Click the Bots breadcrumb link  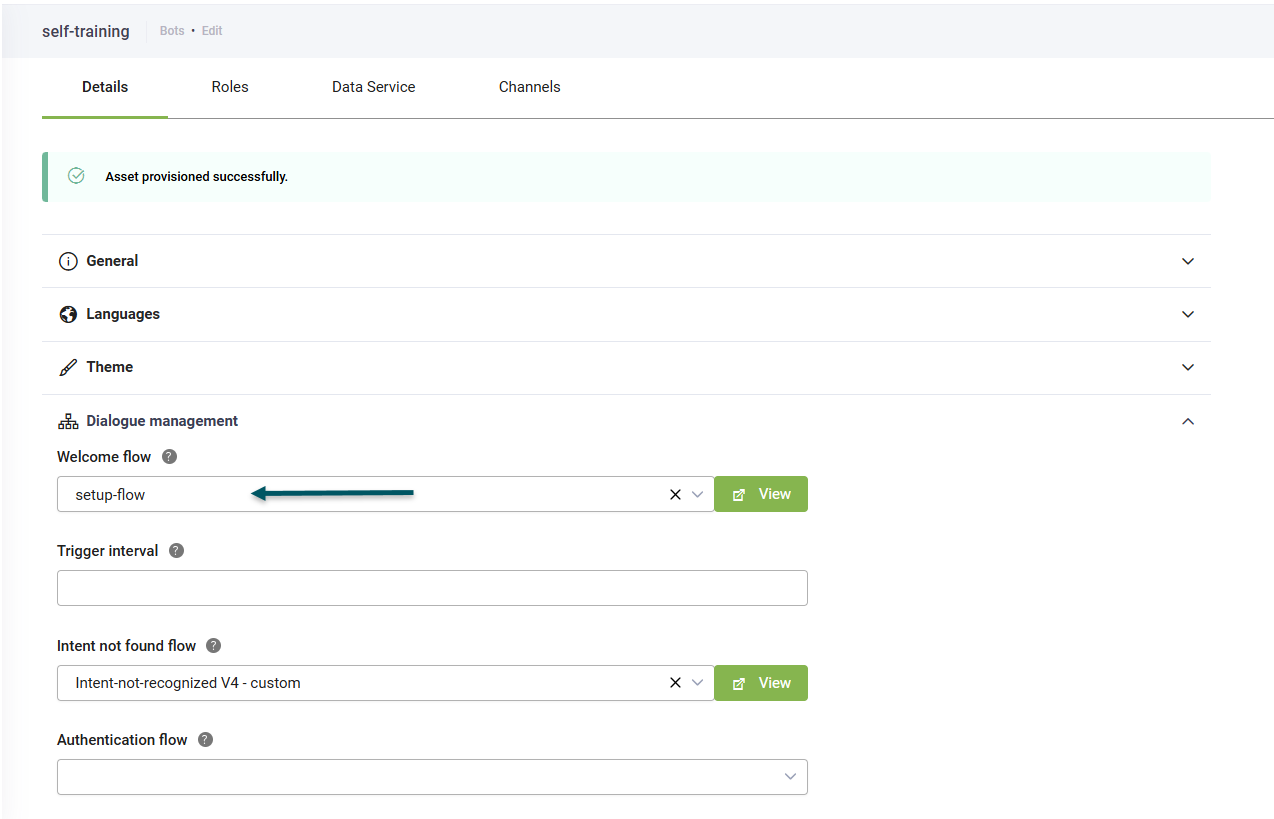click(172, 31)
